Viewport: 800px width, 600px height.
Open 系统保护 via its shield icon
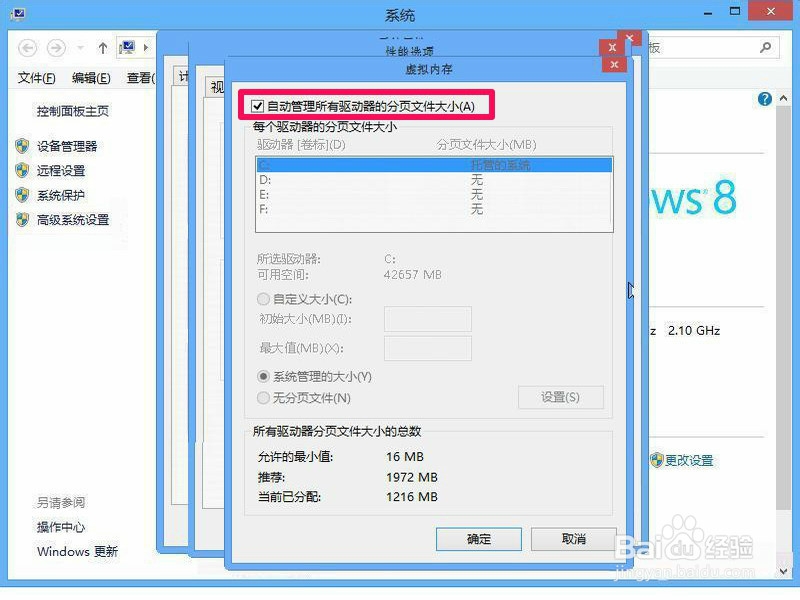coord(23,195)
